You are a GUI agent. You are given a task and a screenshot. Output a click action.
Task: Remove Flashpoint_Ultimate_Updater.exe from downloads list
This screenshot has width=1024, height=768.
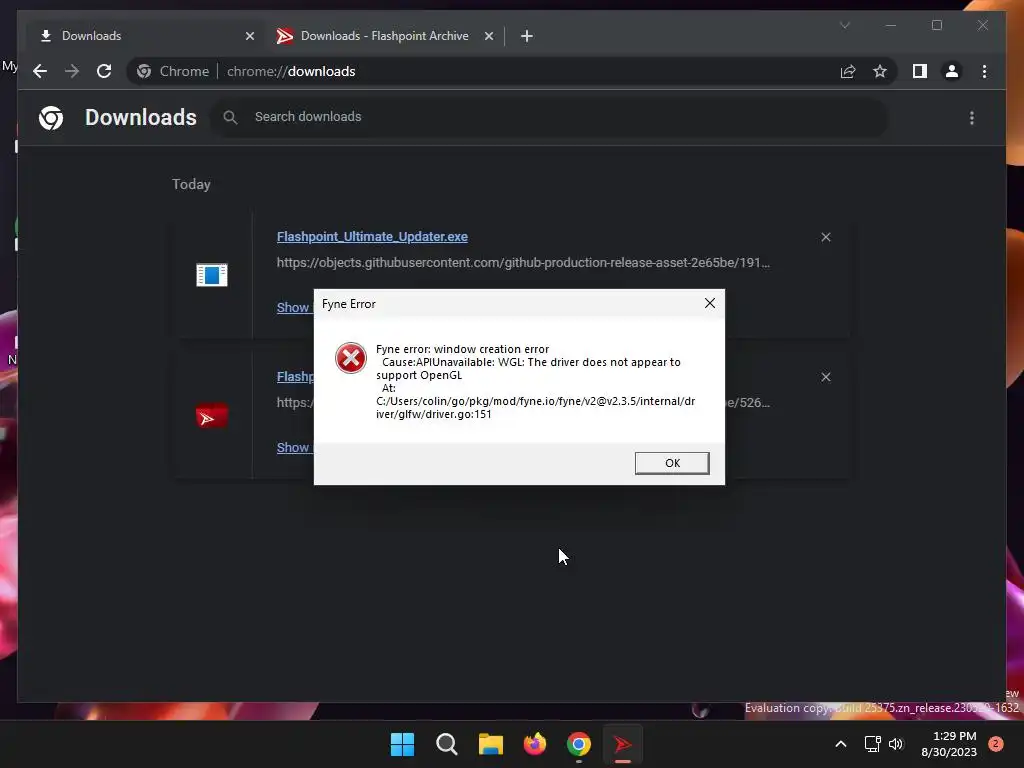pos(826,237)
